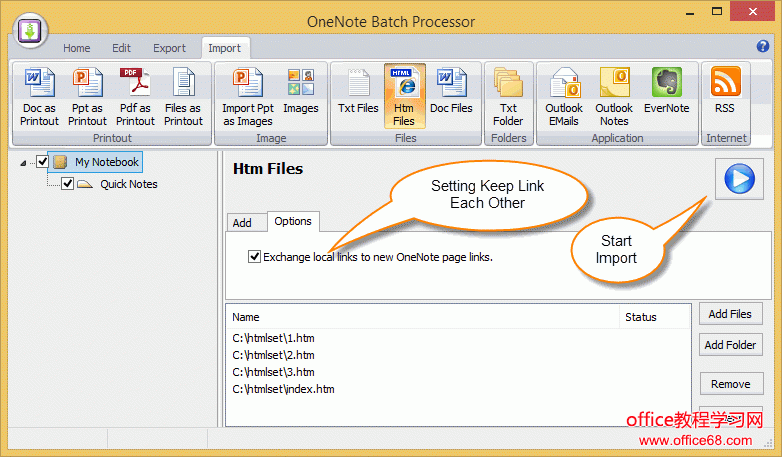Toggle the My Notebook checkbox

tap(42, 162)
